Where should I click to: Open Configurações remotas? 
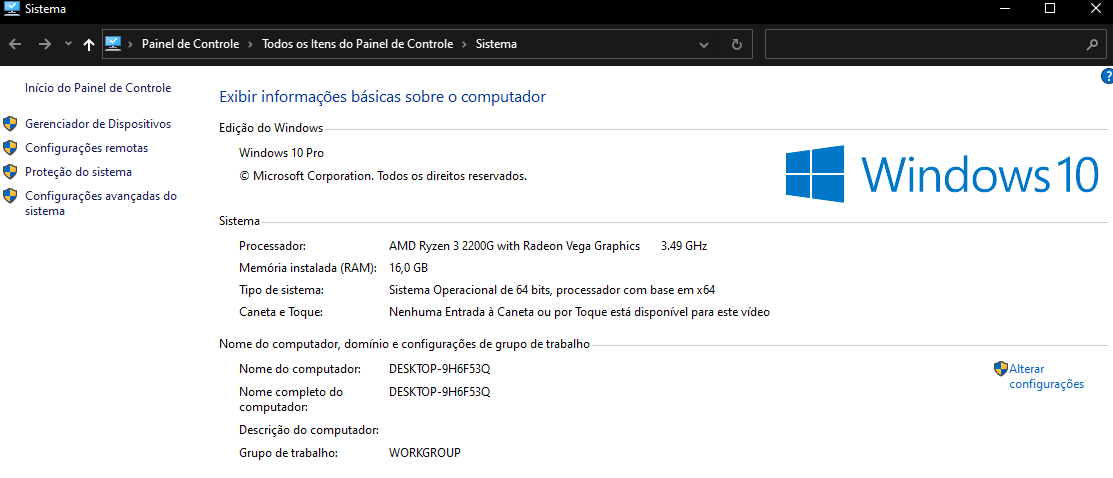[87, 148]
